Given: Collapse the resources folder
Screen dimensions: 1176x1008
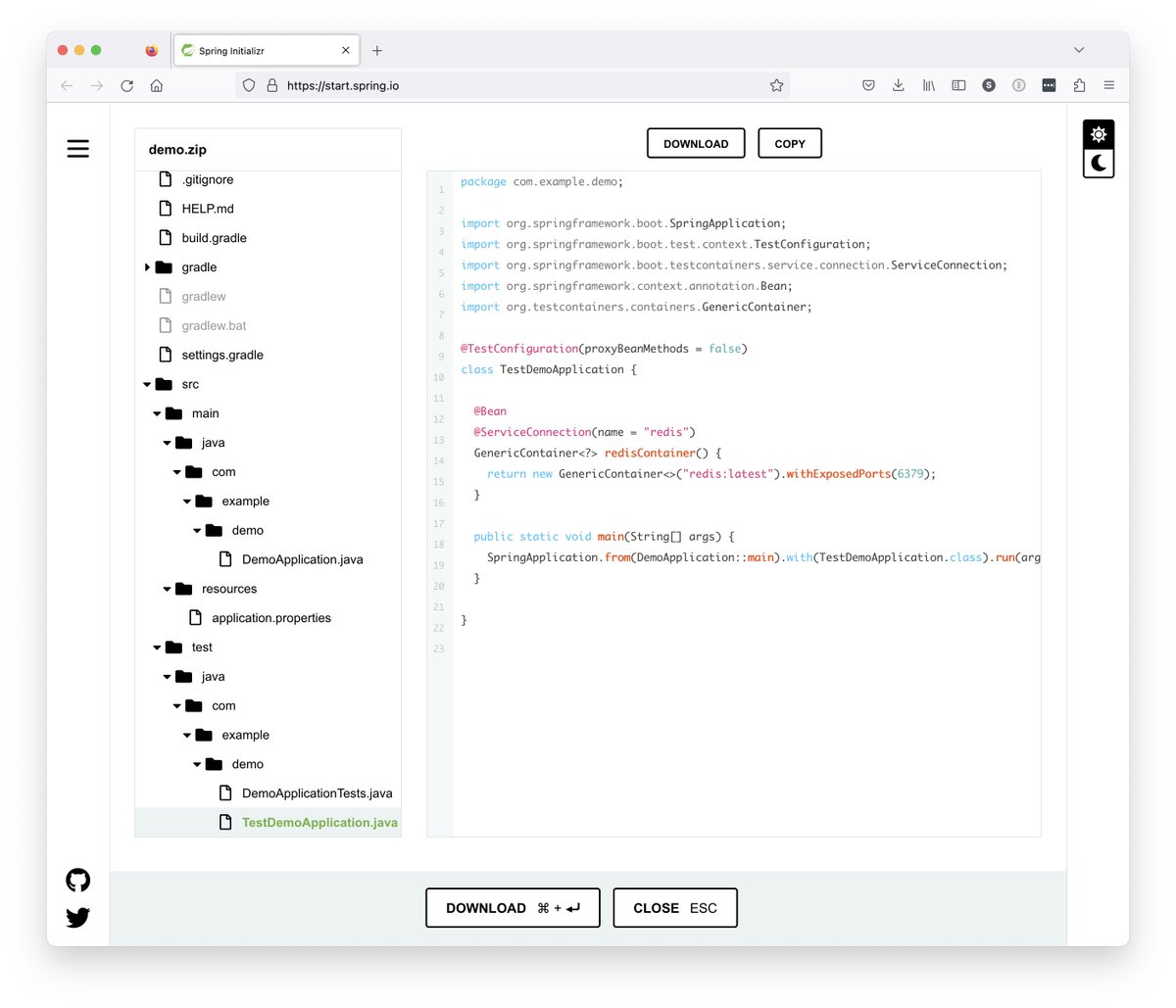Looking at the screenshot, I should pos(168,590).
